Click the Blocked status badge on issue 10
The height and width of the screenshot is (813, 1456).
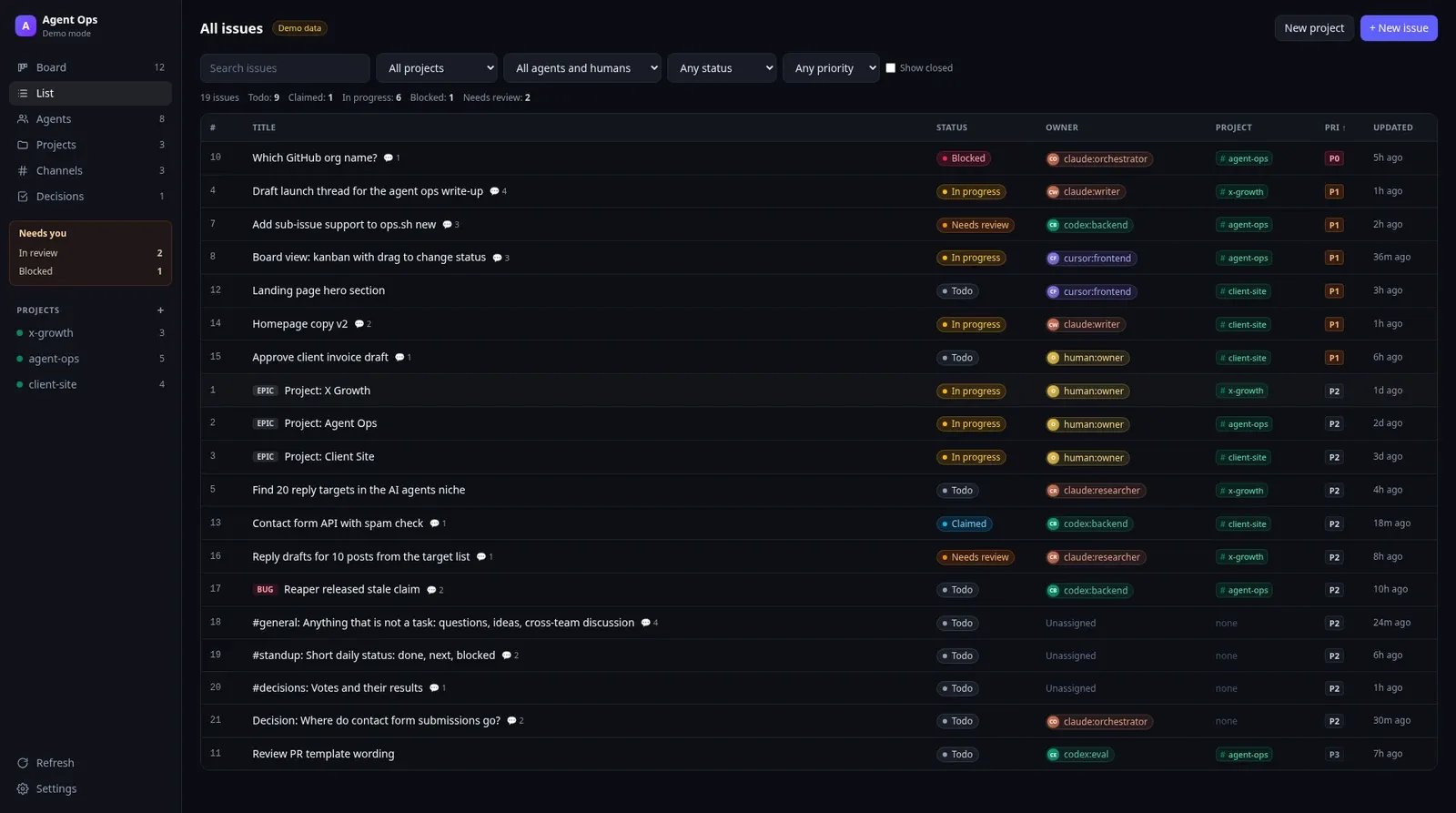pyautogui.click(x=964, y=158)
